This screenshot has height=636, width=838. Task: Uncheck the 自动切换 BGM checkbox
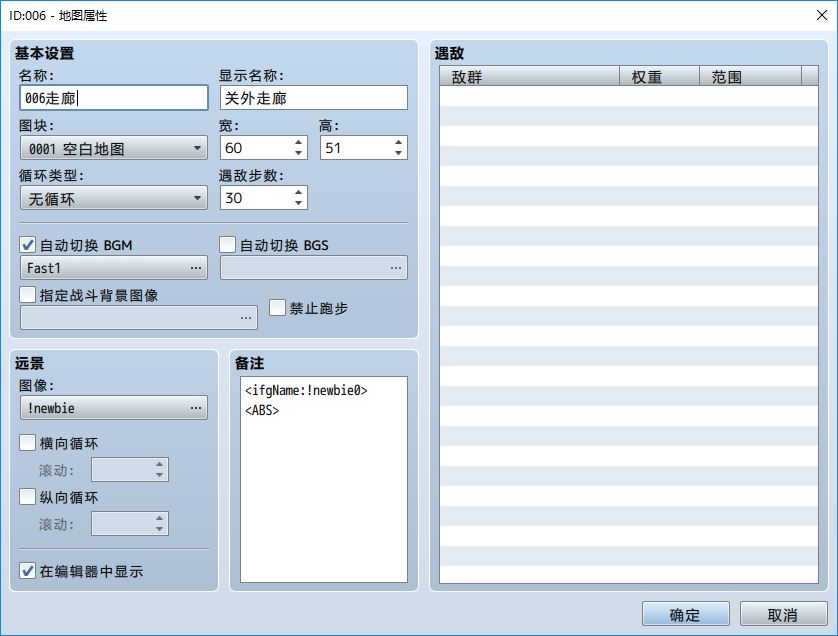point(28,245)
